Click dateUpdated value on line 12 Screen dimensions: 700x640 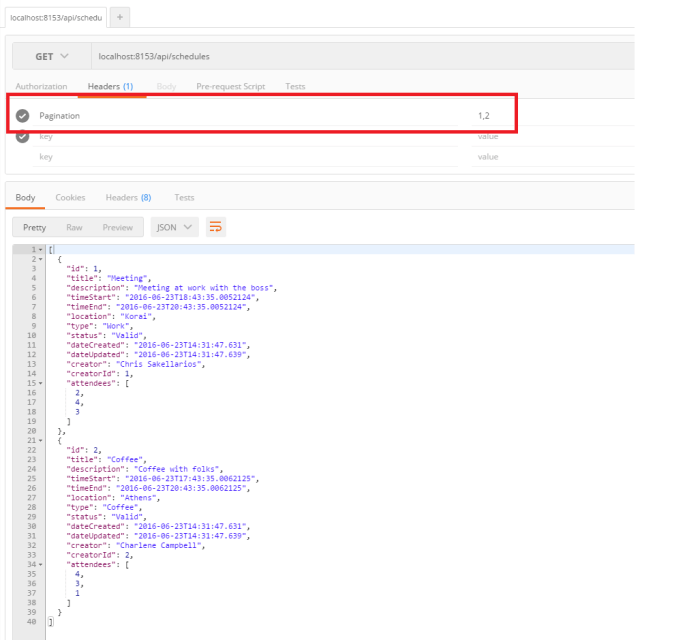[x=190, y=355]
